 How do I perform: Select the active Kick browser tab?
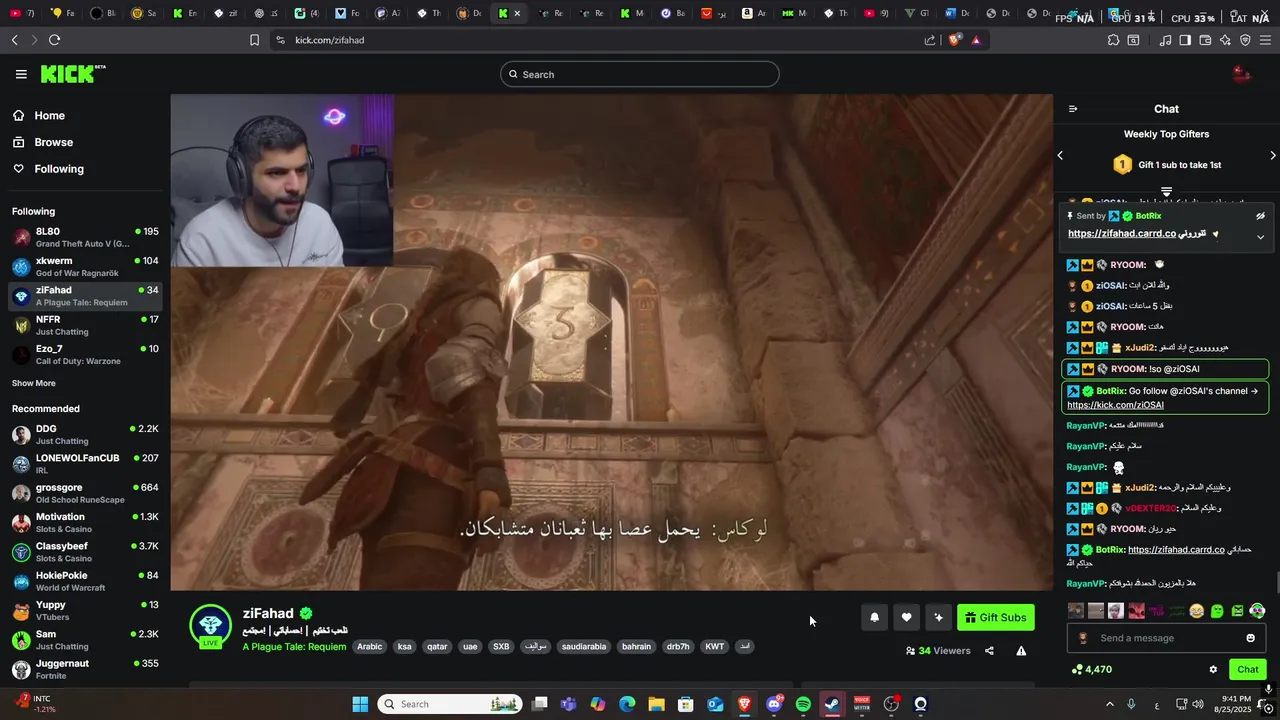click(x=509, y=13)
